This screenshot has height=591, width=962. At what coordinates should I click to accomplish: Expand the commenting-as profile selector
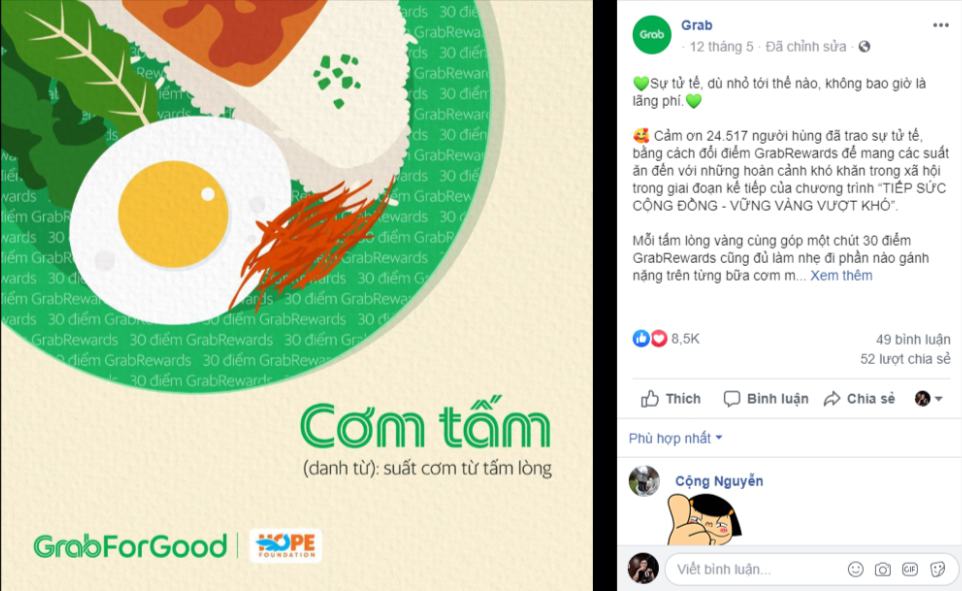[x=929, y=399]
